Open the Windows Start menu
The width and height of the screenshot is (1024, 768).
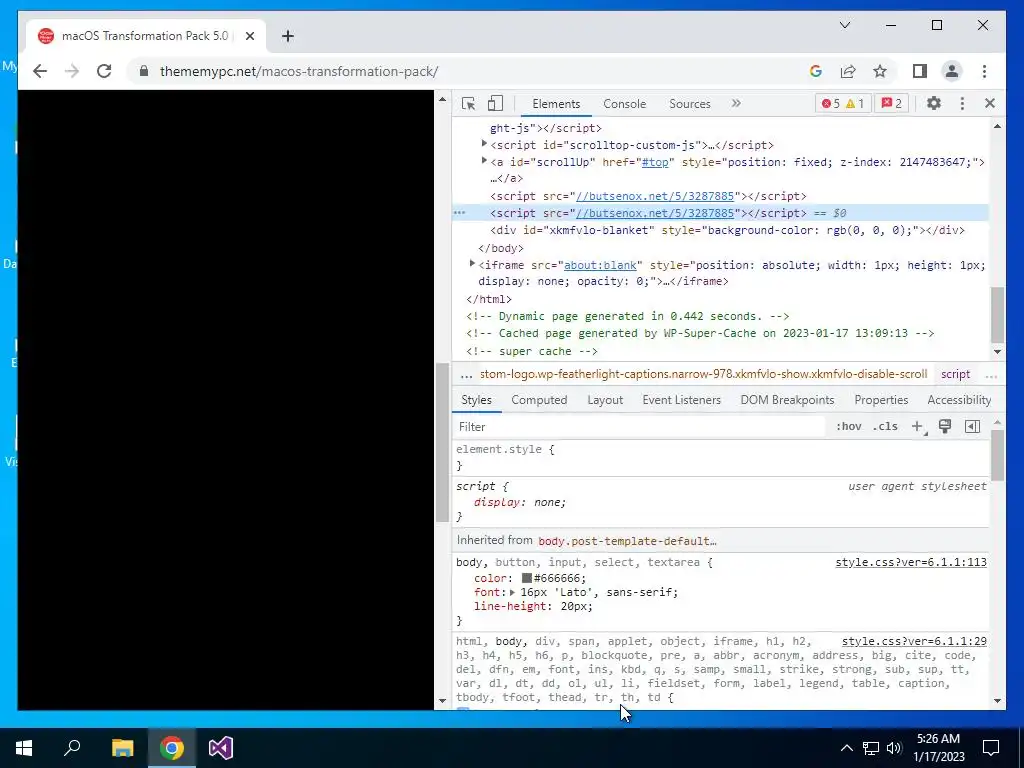24,748
